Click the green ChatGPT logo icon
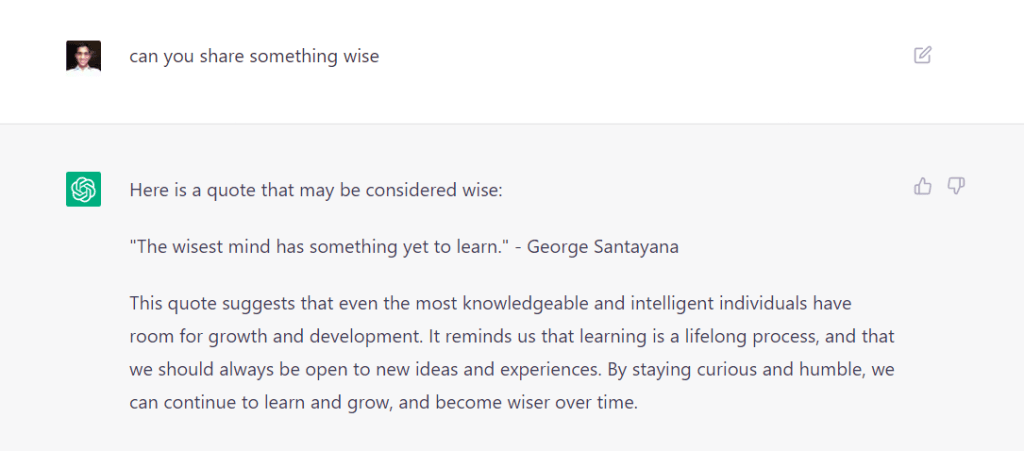Image resolution: width=1024 pixels, height=451 pixels. 83,189
